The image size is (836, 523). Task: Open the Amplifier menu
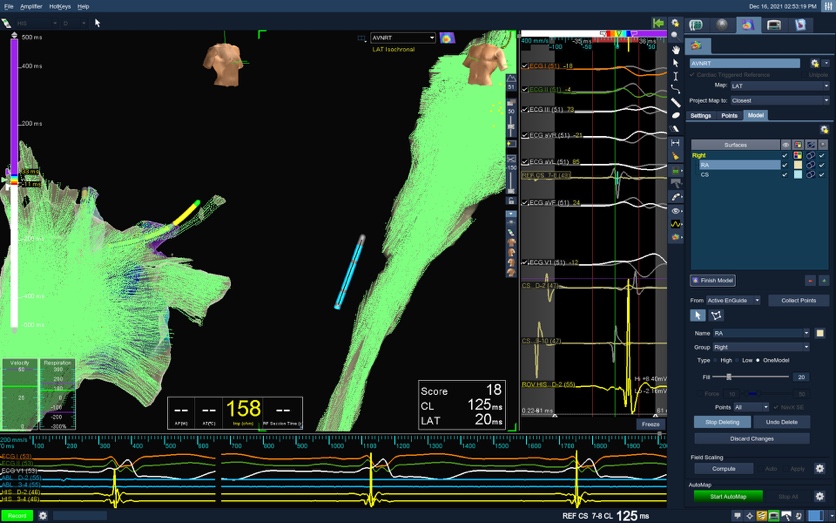pyautogui.click(x=31, y=6)
